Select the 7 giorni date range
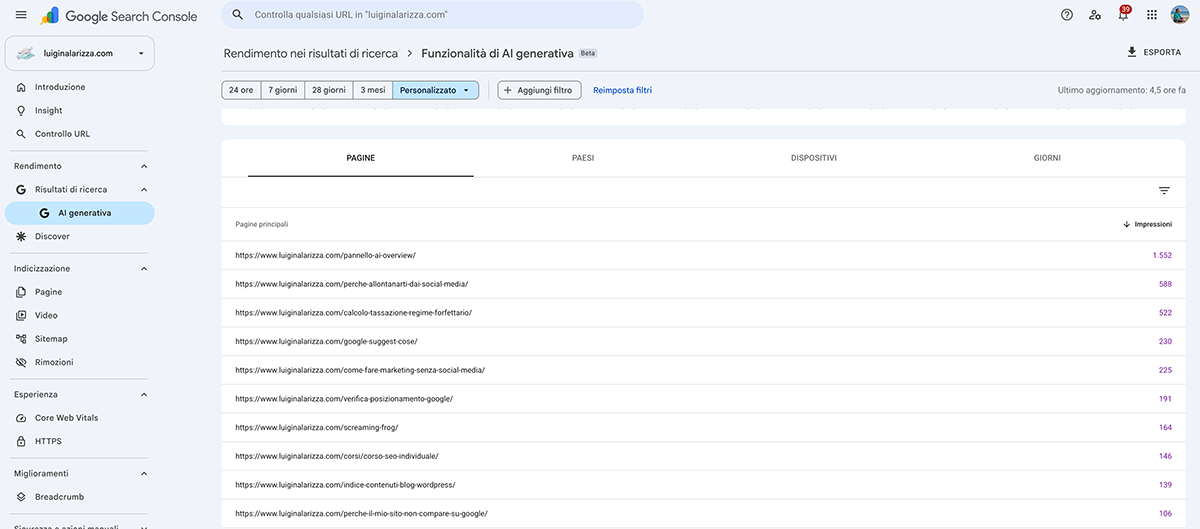Screen dimensions: 1200x529 pos(283,90)
